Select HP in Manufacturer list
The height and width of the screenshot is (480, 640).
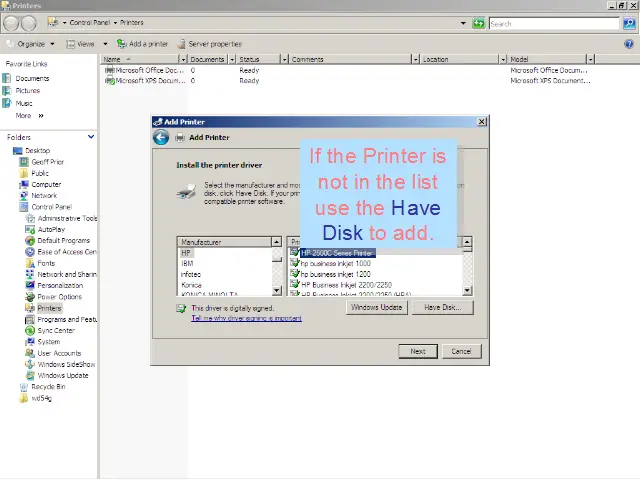186,253
